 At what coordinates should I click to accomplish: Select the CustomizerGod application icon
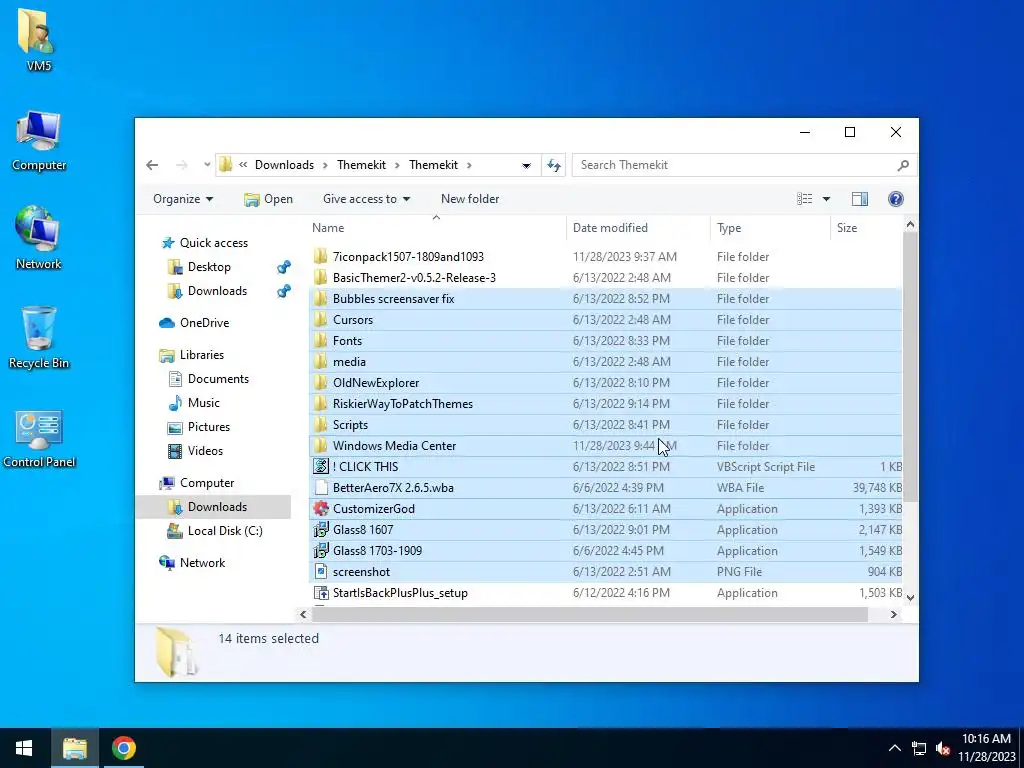click(321, 509)
